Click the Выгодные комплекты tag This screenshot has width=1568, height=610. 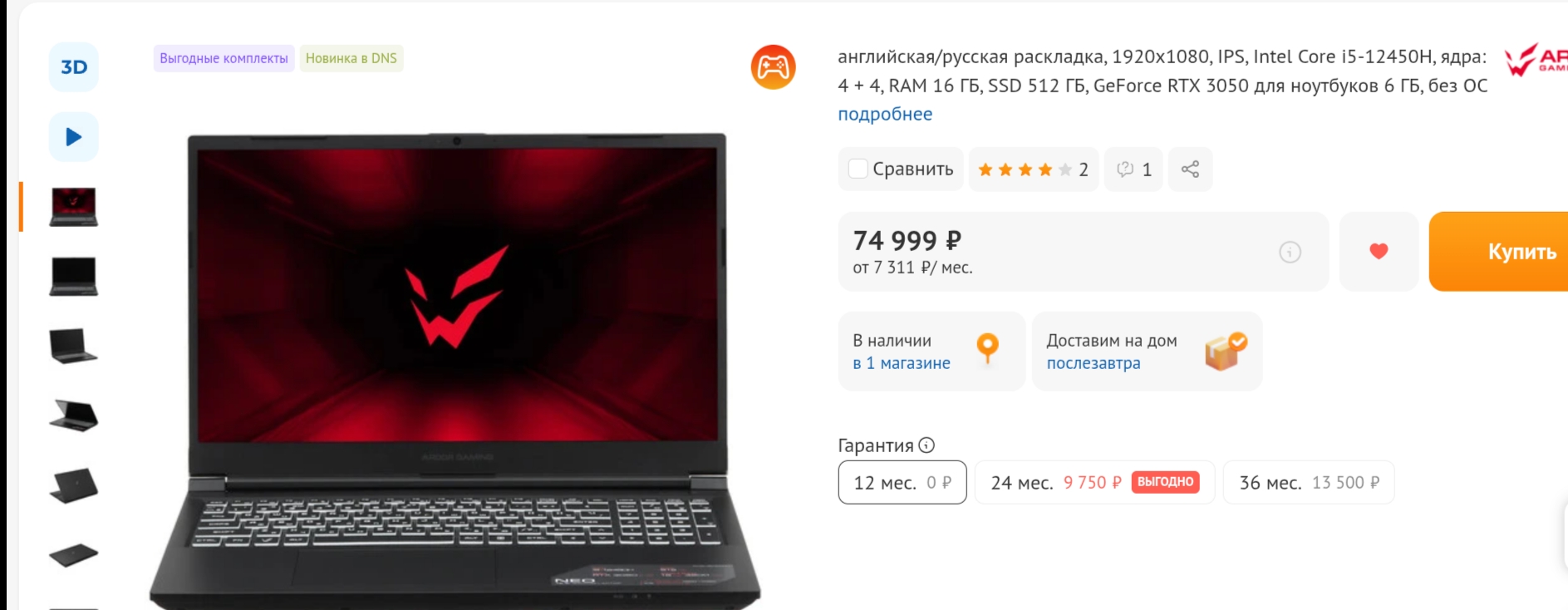(224, 58)
